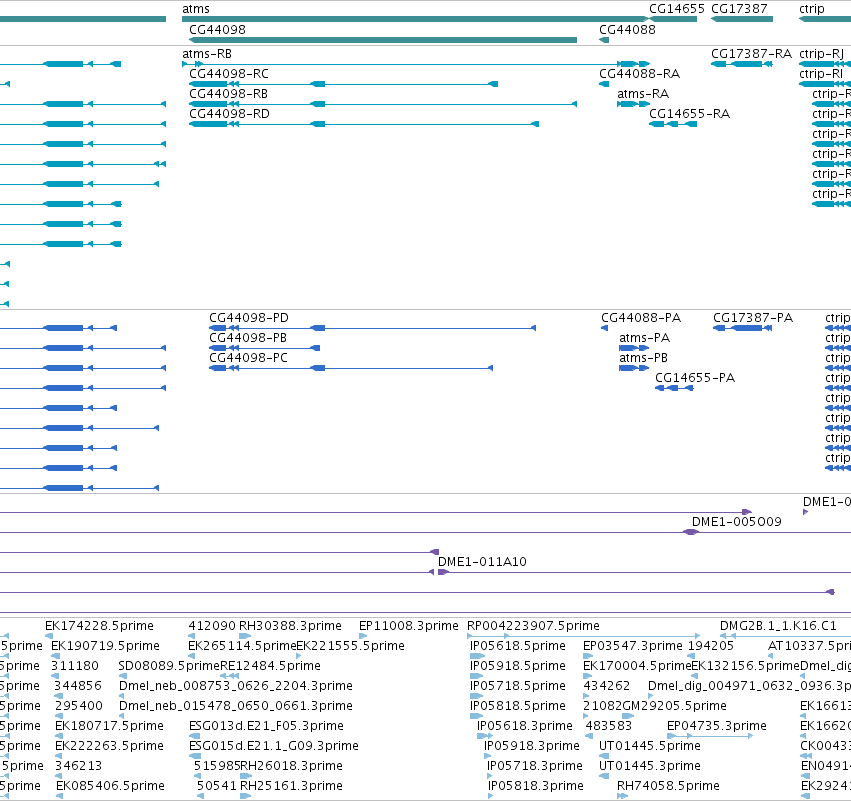Select the EK190719.5prime EST label
Screen dimensions: 851x801
click(105, 646)
